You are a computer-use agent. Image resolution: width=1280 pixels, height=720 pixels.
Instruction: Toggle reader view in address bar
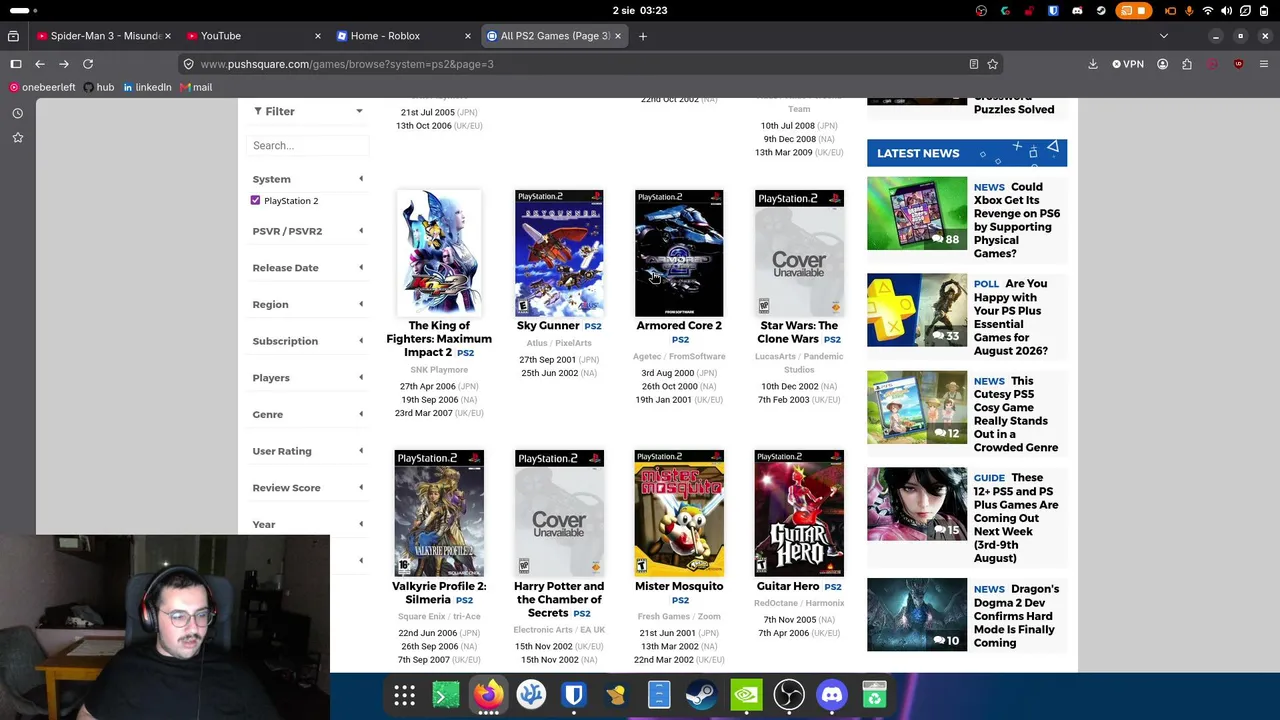click(973, 64)
